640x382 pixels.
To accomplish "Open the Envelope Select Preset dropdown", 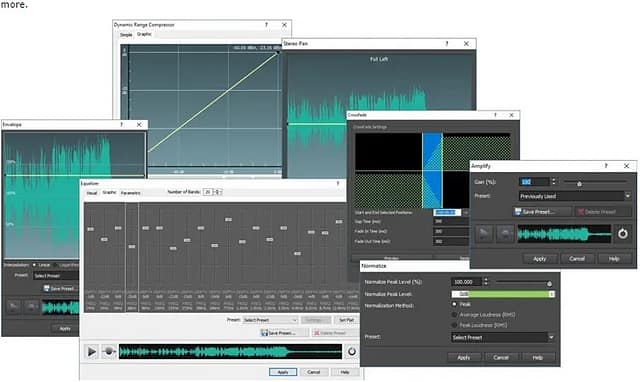I will 56,276.
